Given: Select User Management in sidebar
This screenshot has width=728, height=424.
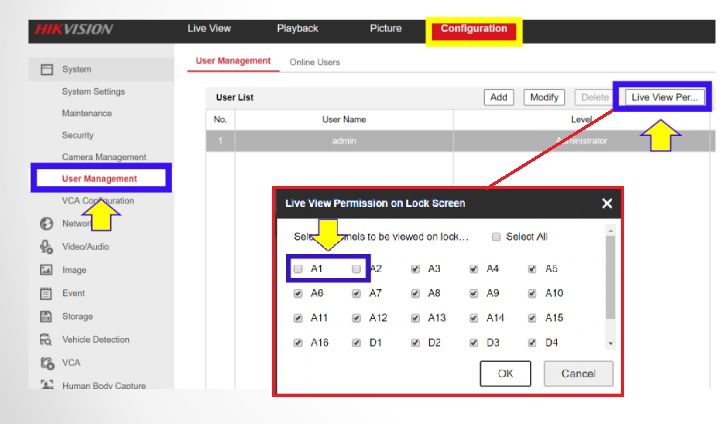Looking at the screenshot, I should click(x=101, y=178).
